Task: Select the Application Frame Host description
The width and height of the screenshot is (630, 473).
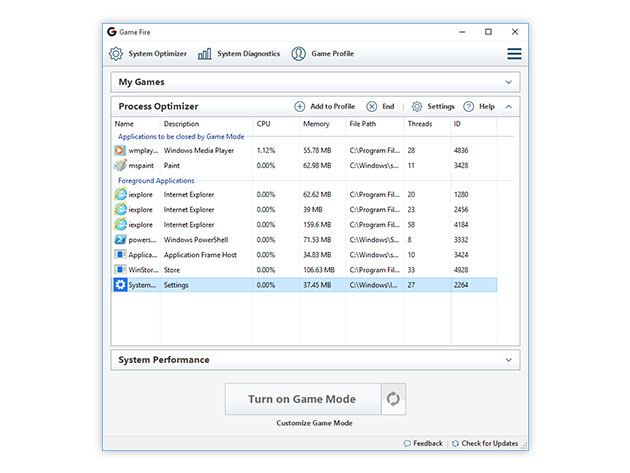Action: click(x=200, y=255)
